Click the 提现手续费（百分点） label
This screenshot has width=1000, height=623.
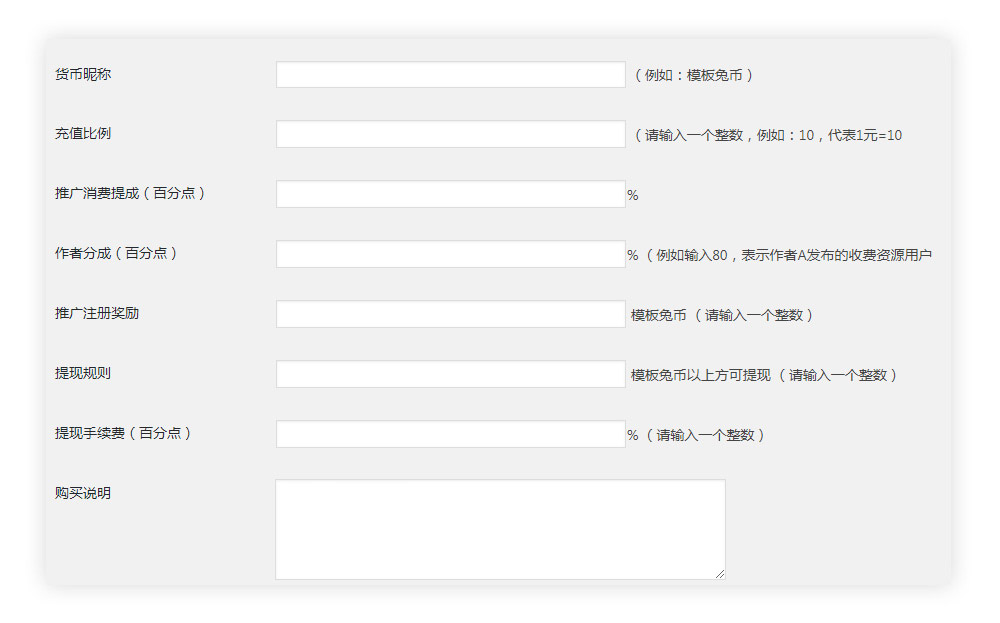pos(124,433)
